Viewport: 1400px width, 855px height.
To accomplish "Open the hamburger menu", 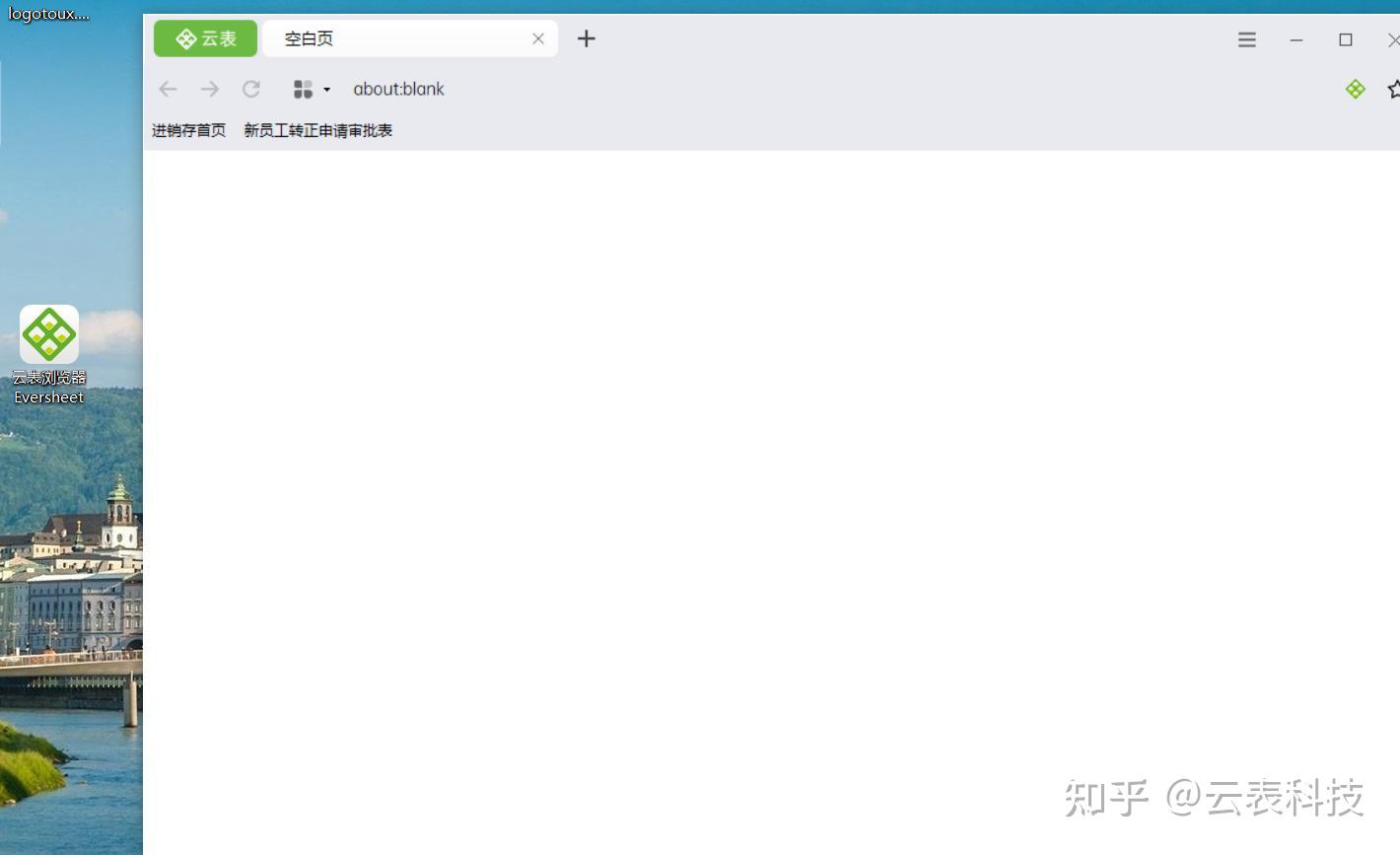I will [x=1246, y=39].
